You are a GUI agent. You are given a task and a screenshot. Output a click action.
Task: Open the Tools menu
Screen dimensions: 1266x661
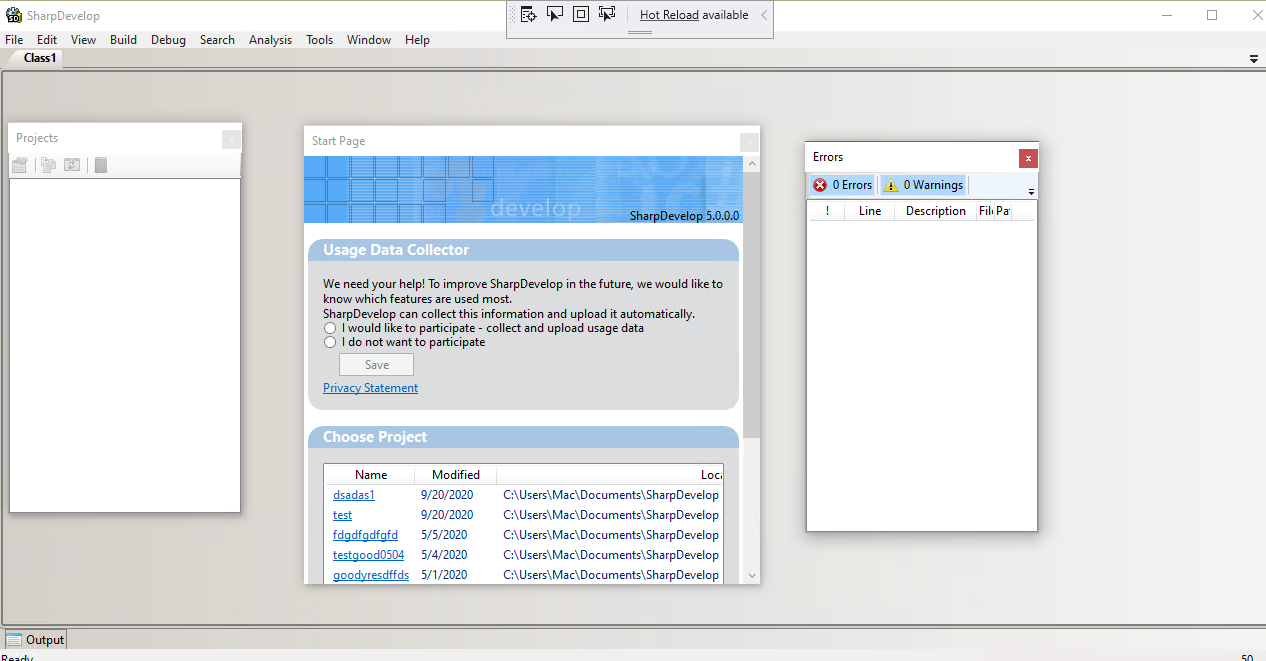click(x=320, y=40)
